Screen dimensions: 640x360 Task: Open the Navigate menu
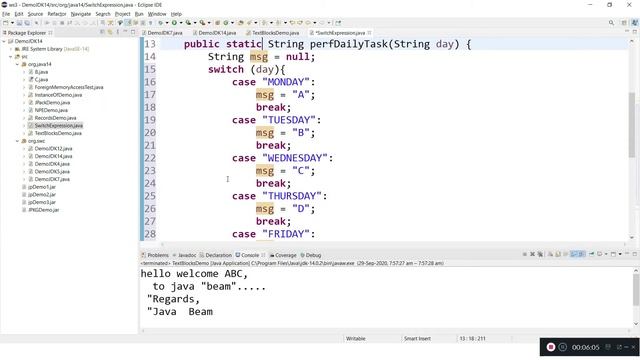[81, 14]
